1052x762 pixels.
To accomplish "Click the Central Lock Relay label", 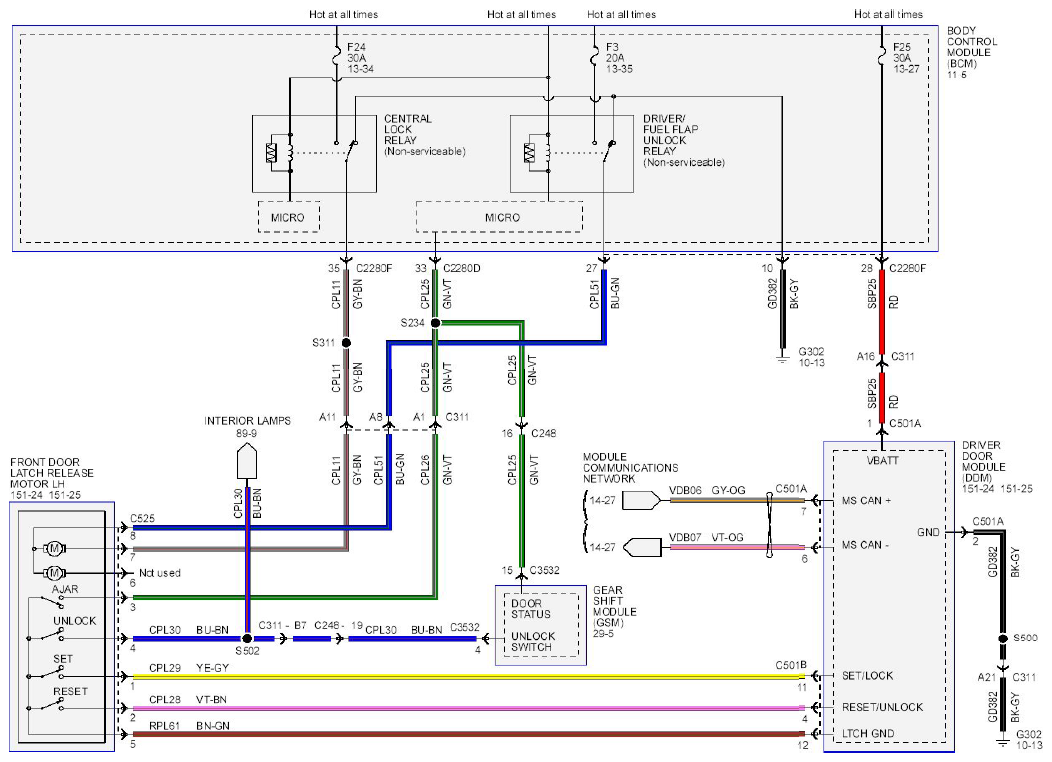I will pos(424,135).
